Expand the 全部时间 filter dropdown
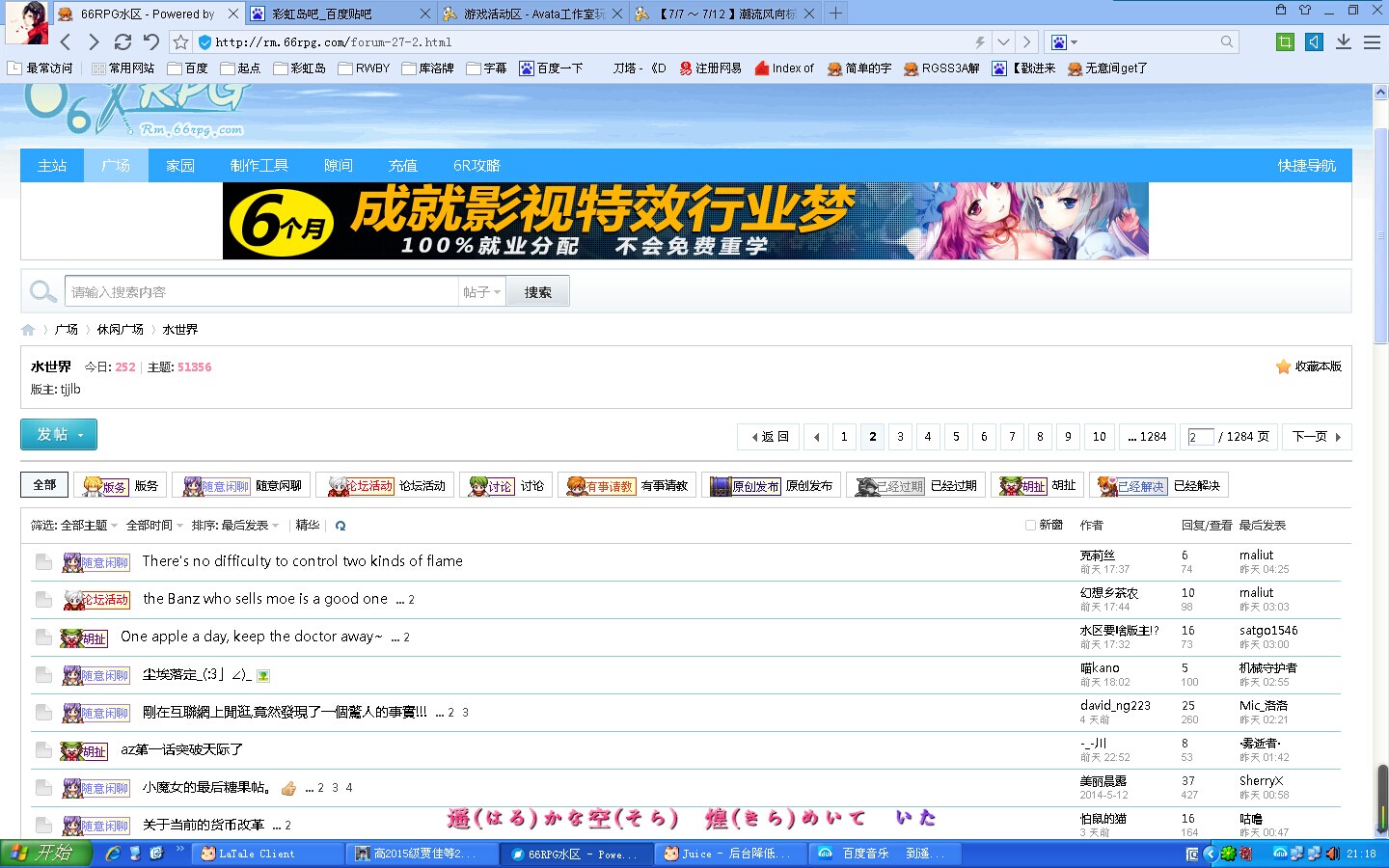Image resolution: width=1389 pixels, height=868 pixels. pos(154,526)
